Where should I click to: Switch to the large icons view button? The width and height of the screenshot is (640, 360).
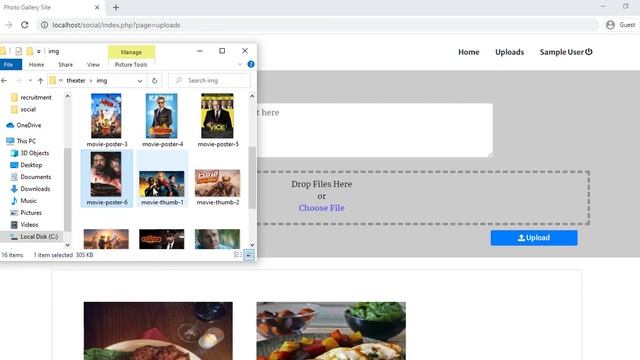click(x=249, y=255)
